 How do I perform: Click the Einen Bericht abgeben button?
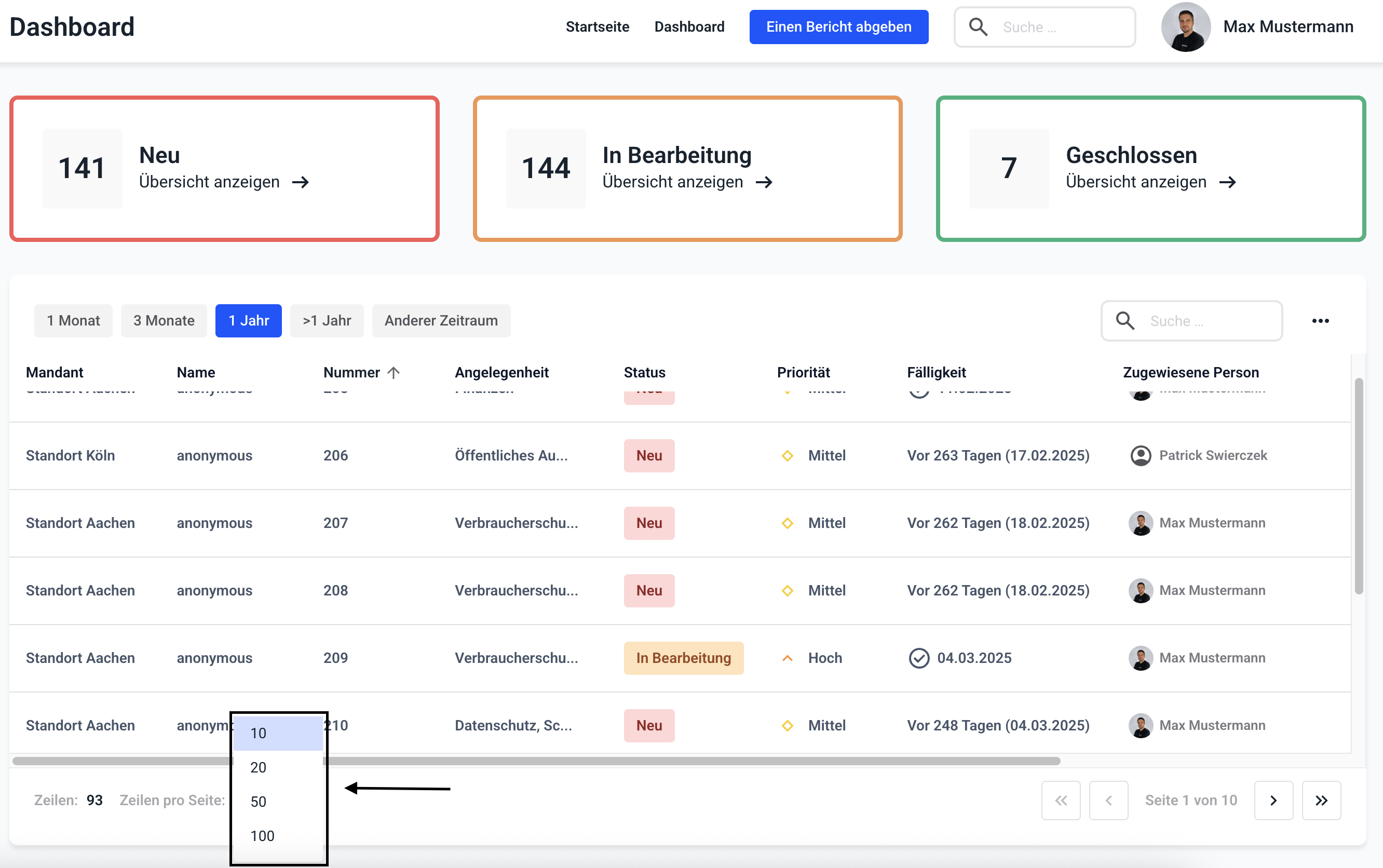838,27
